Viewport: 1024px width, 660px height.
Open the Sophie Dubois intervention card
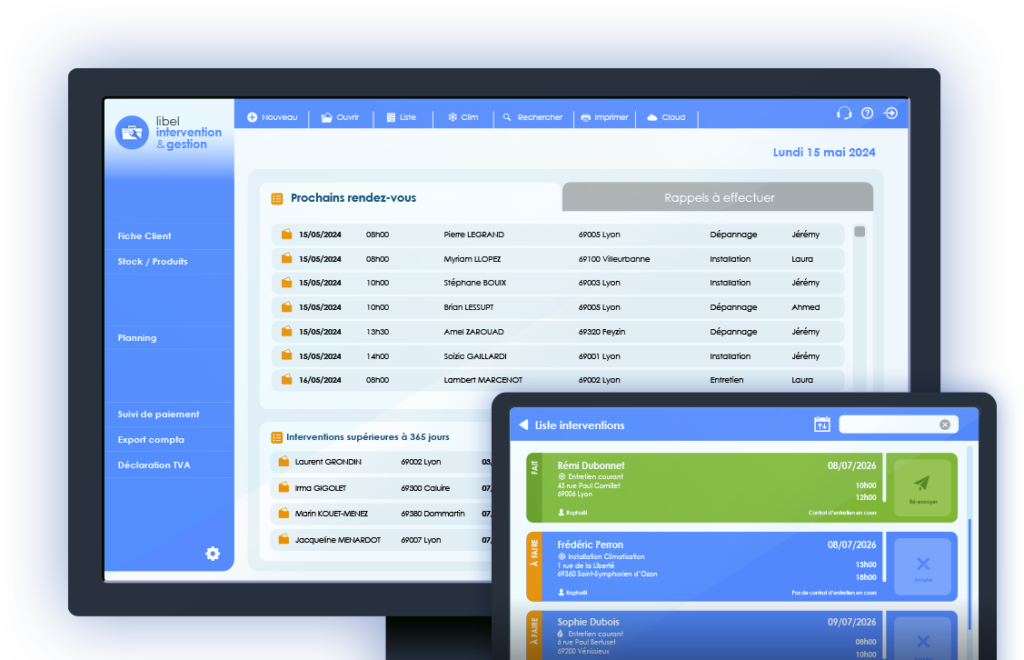(x=742, y=635)
